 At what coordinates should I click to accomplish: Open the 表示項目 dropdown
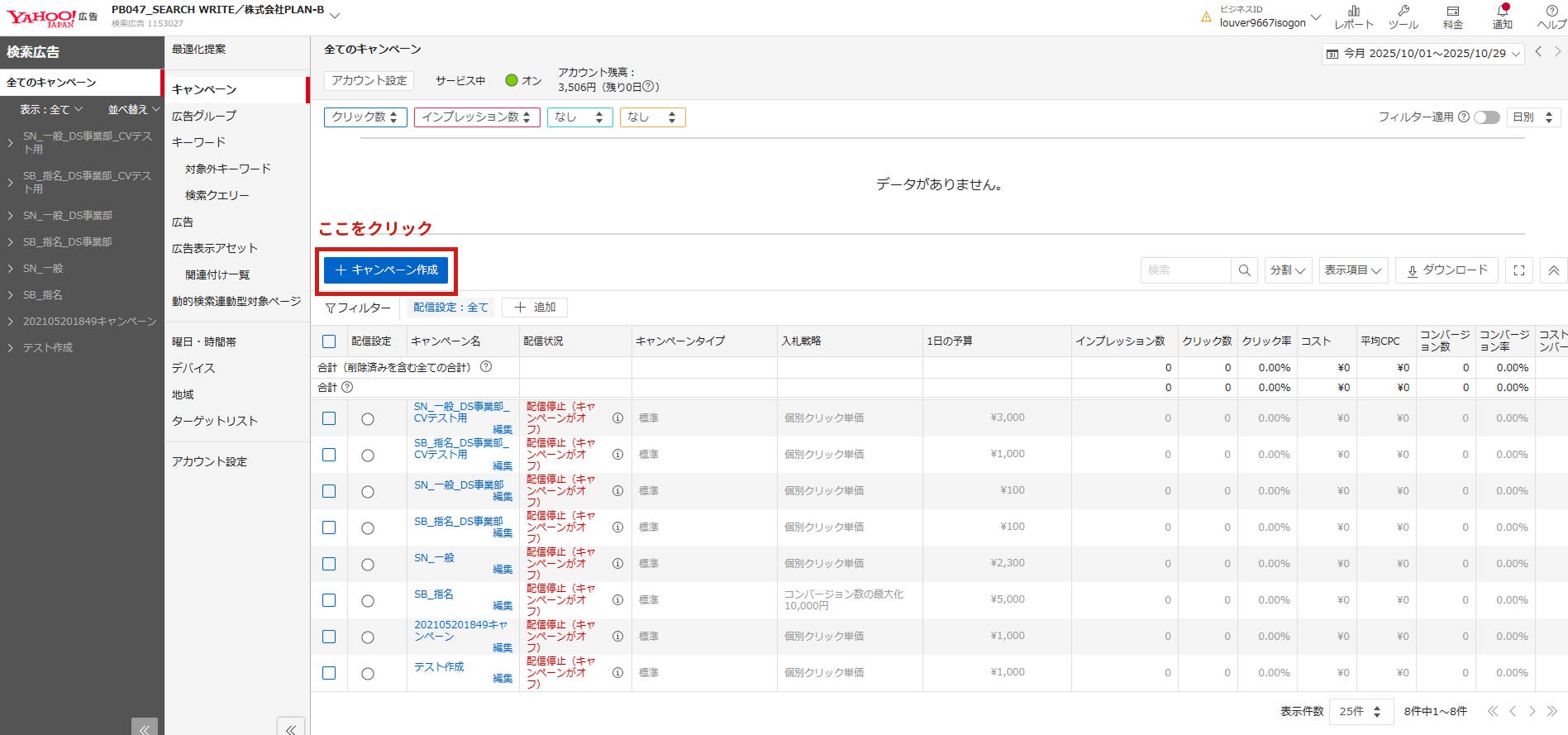coord(1353,270)
